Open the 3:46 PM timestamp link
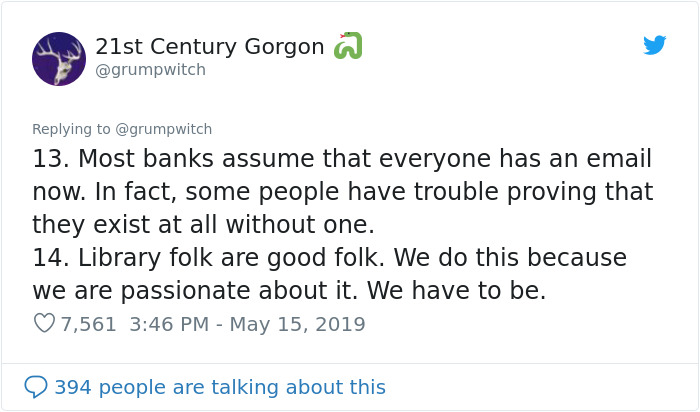The height and width of the screenshot is (412, 700). click(x=169, y=324)
